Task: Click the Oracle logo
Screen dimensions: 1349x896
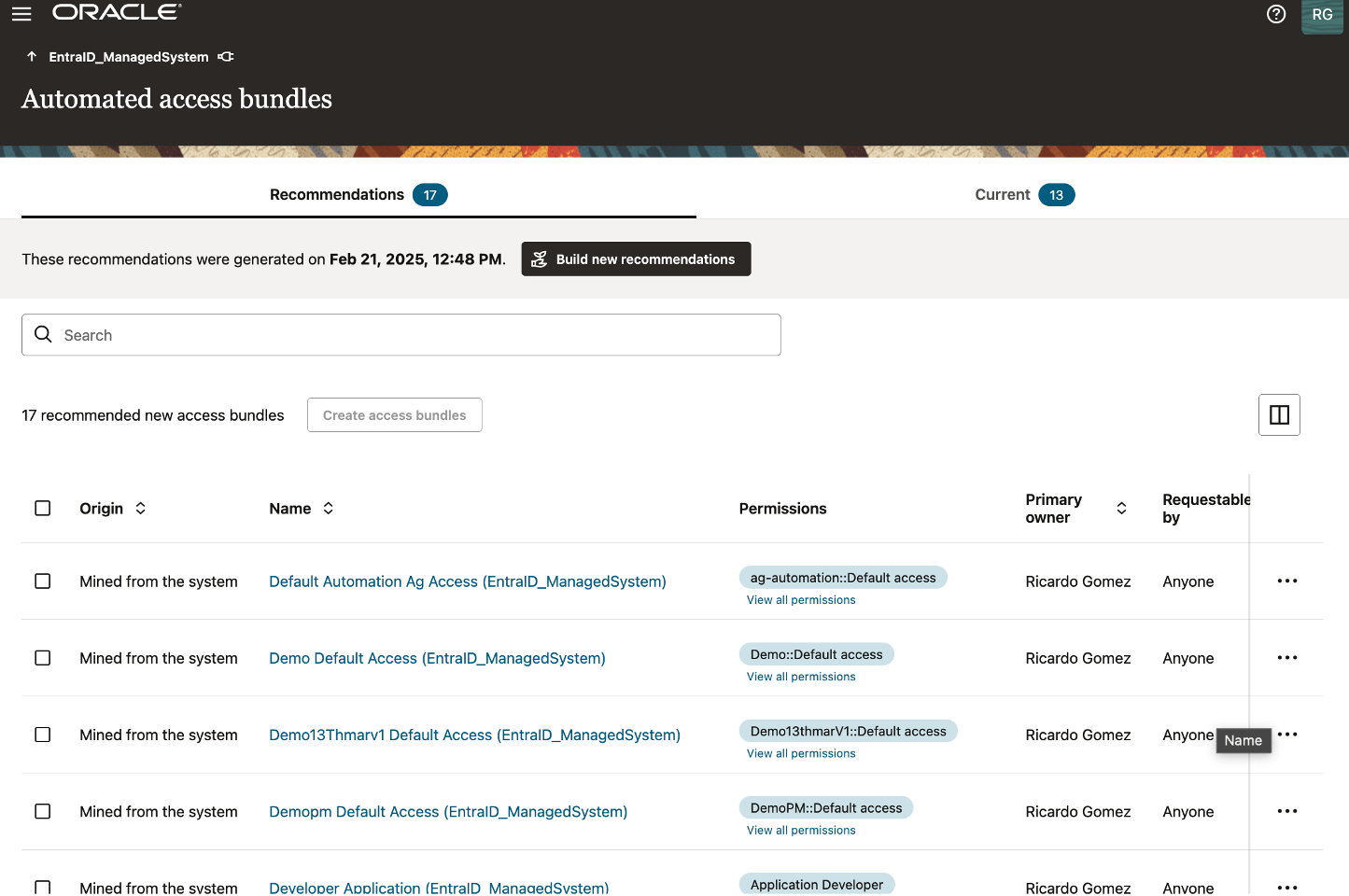Action: tap(116, 11)
